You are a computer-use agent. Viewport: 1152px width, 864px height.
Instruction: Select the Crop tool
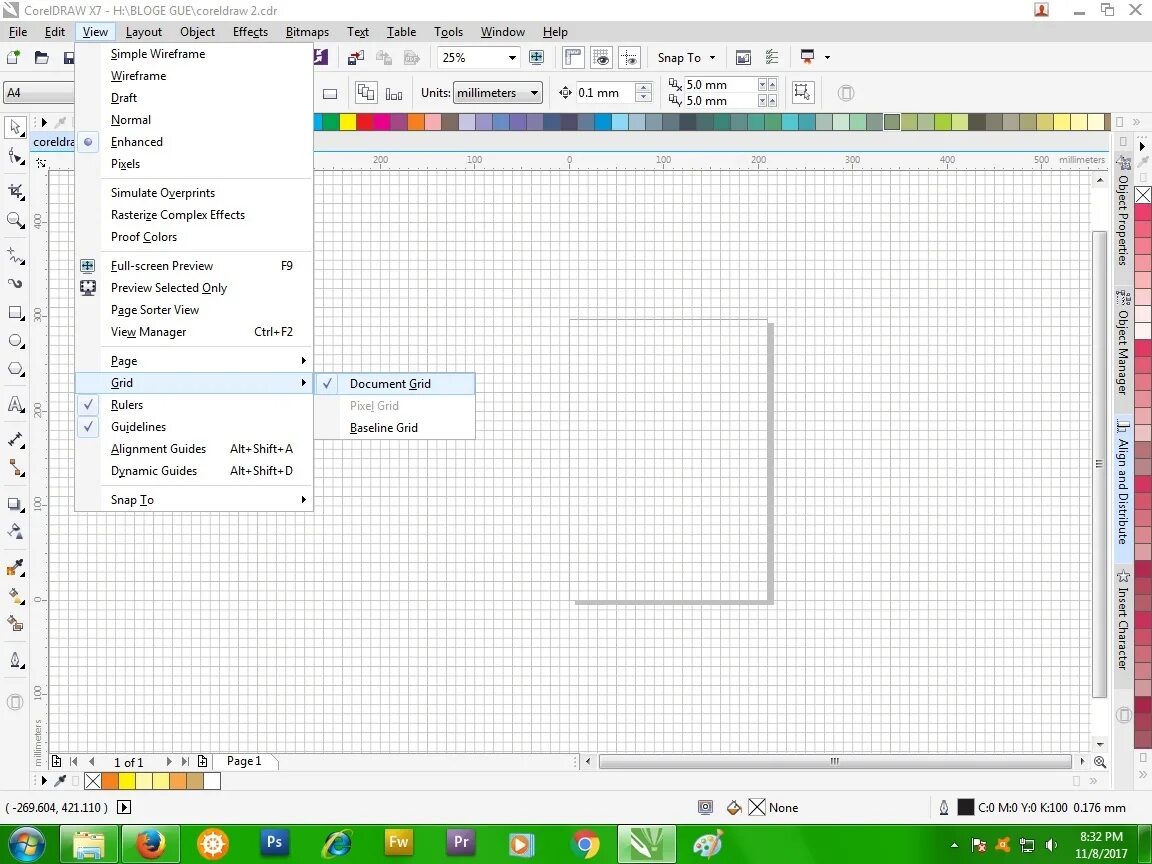pyautogui.click(x=15, y=192)
